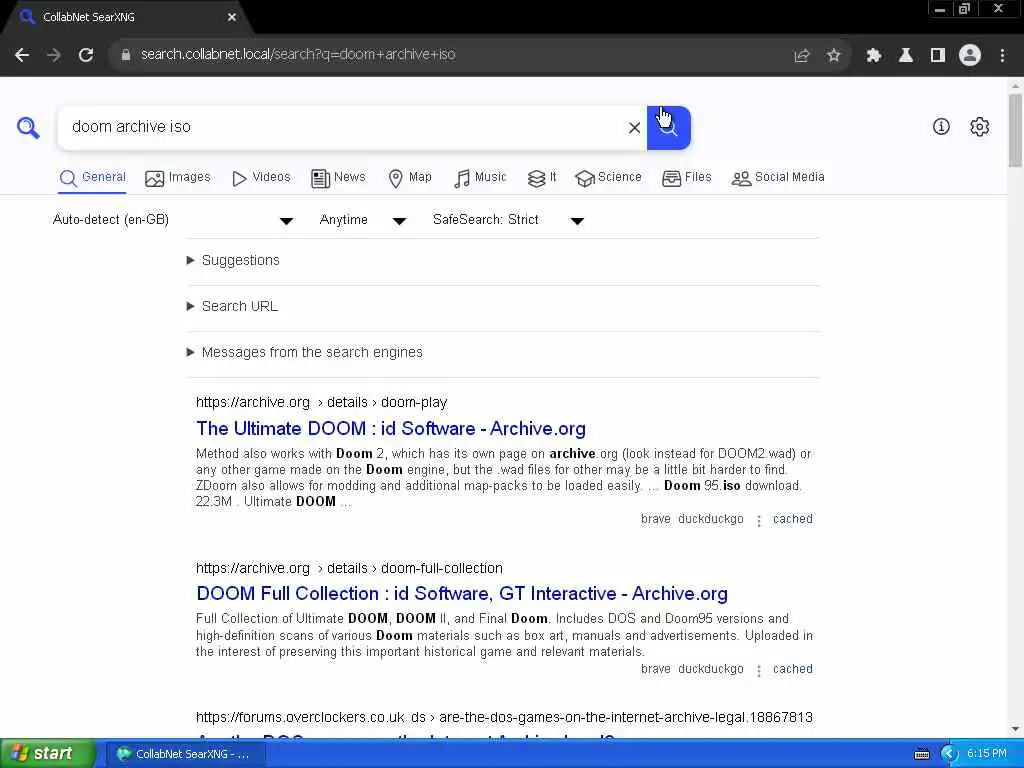Open options dots for doom-full-collection result
The width and height of the screenshot is (1024, 768).
coord(759,671)
